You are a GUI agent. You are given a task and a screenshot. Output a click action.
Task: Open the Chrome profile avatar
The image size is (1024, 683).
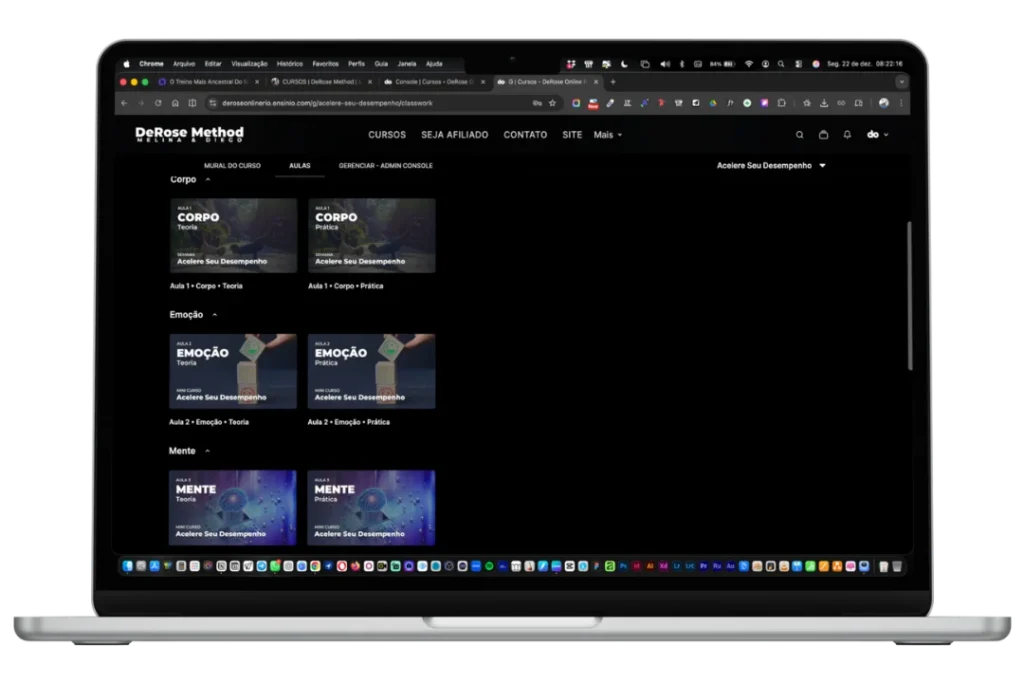coord(884,103)
